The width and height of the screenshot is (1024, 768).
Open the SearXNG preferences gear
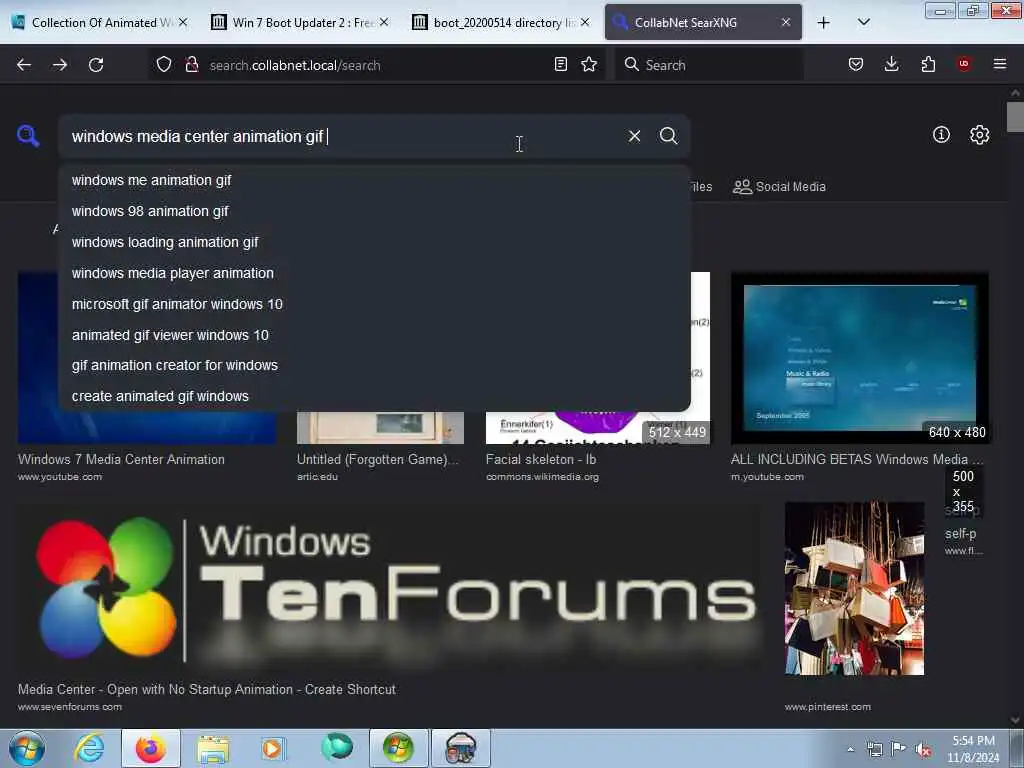[x=979, y=135]
